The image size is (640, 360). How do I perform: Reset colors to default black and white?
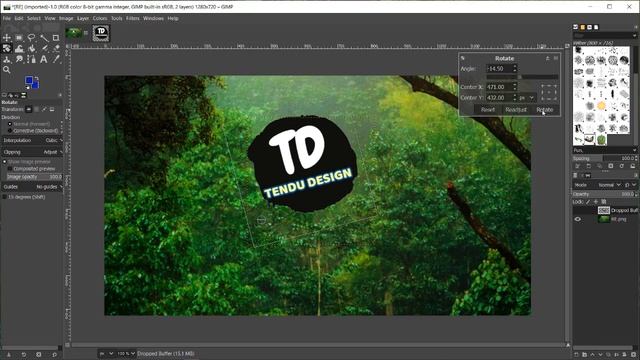pos(27,87)
